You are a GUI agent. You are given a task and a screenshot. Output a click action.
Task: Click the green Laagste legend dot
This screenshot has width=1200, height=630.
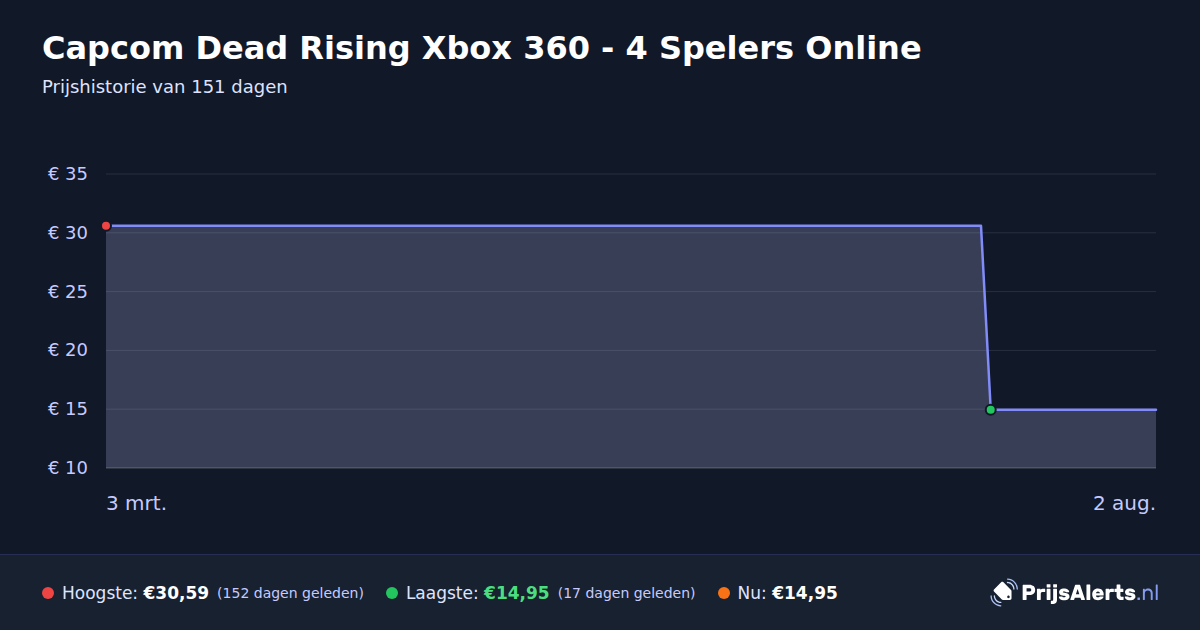point(392,593)
